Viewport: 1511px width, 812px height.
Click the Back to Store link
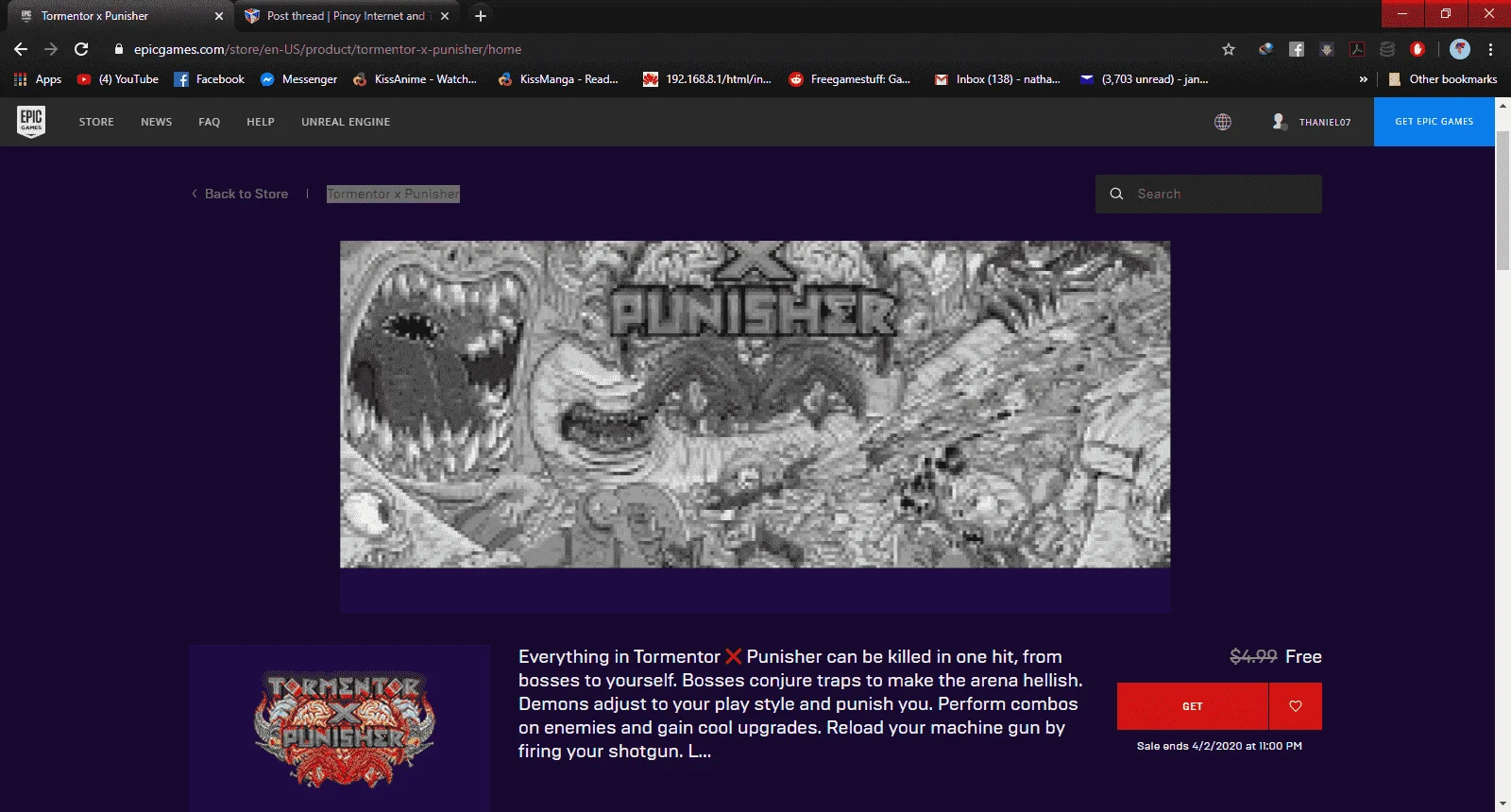coord(240,194)
